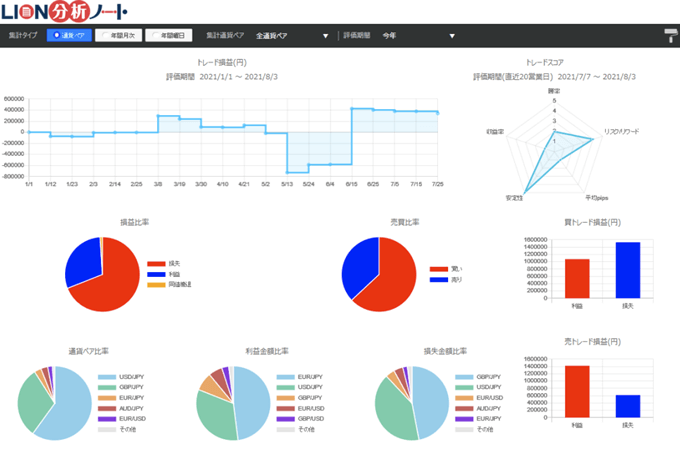Toggle その他 legend in 利益金額比率 chart
This screenshot has width=680, height=460.
[x=296, y=429]
